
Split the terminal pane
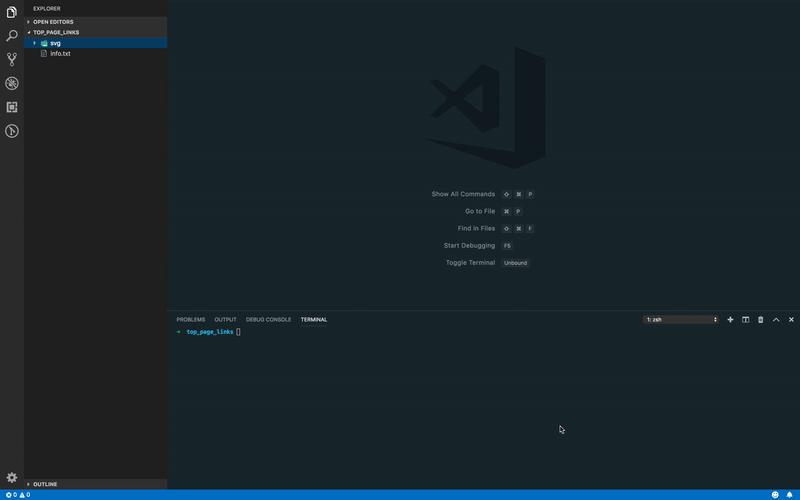[745, 319]
